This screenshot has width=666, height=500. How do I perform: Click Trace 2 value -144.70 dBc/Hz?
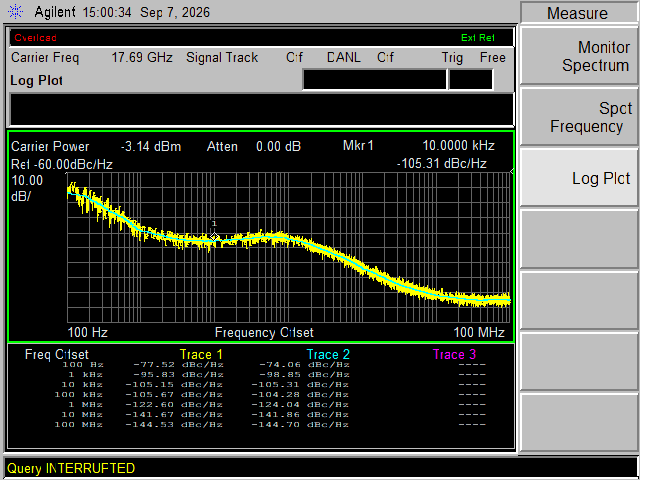pos(300,424)
